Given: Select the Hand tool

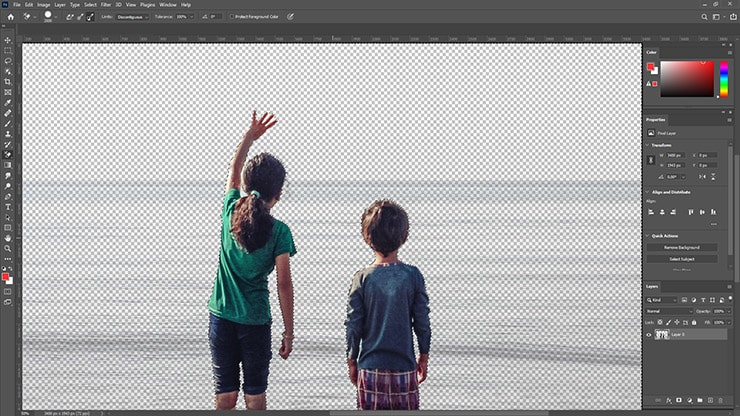Looking at the screenshot, I should tap(8, 238).
